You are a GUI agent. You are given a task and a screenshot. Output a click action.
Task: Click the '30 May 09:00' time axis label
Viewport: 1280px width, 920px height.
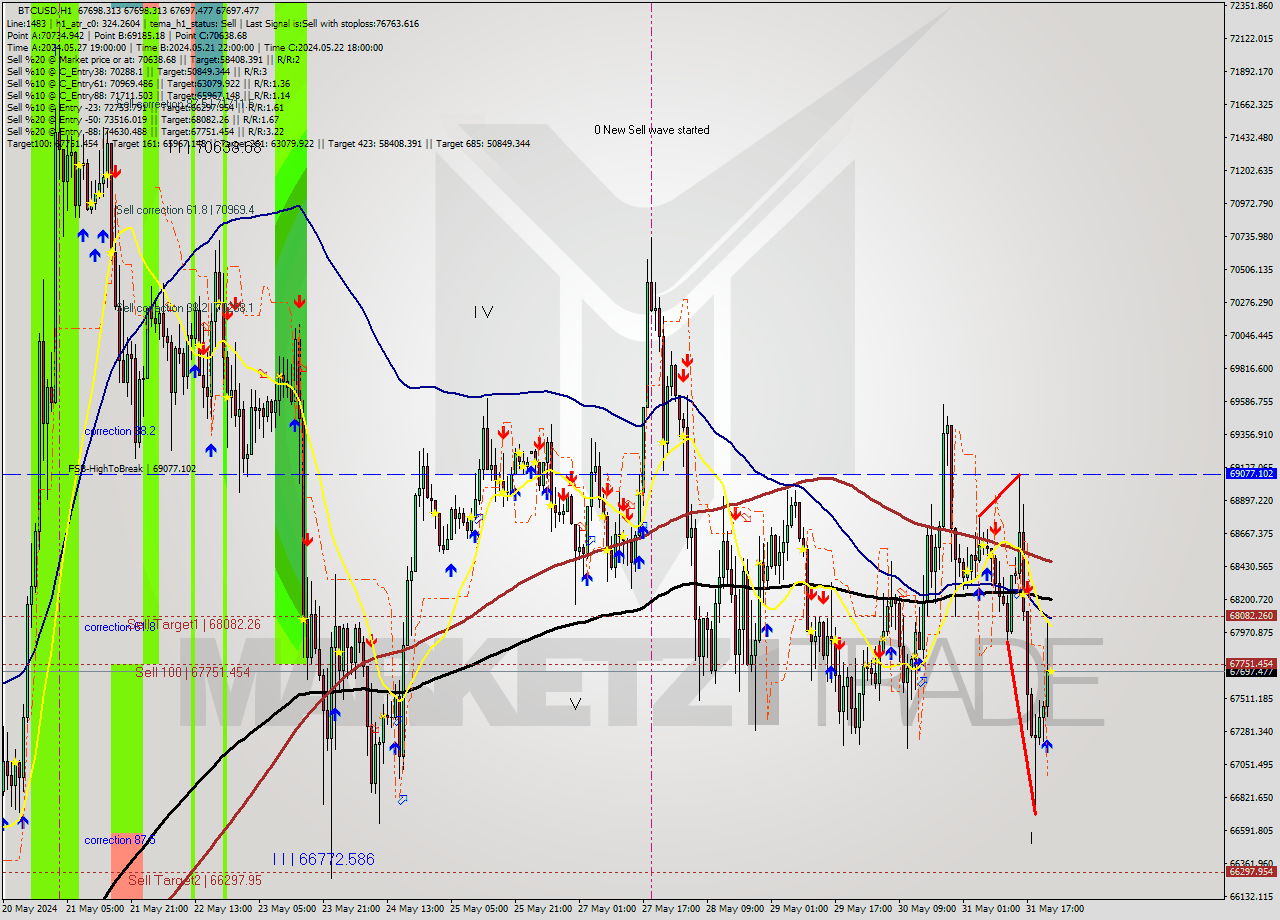click(927, 909)
